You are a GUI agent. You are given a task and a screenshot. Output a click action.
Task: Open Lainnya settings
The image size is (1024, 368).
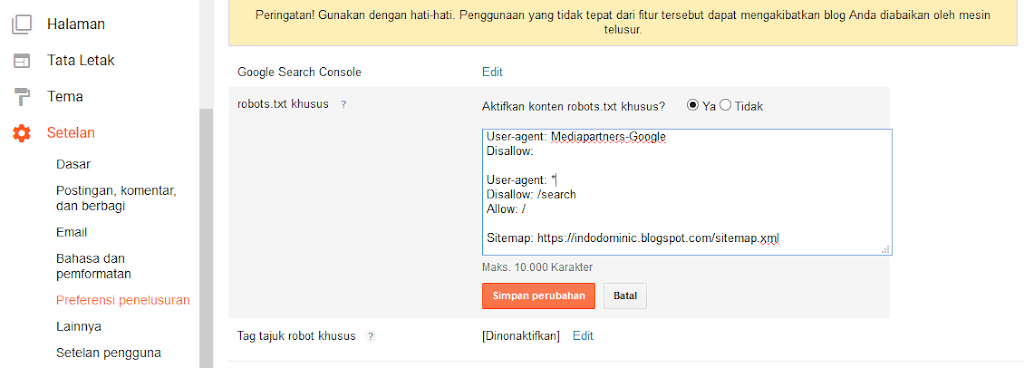pos(78,326)
